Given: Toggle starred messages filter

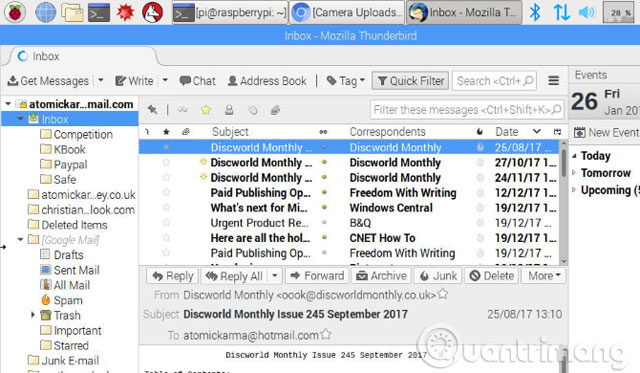Looking at the screenshot, I should pos(206,109).
